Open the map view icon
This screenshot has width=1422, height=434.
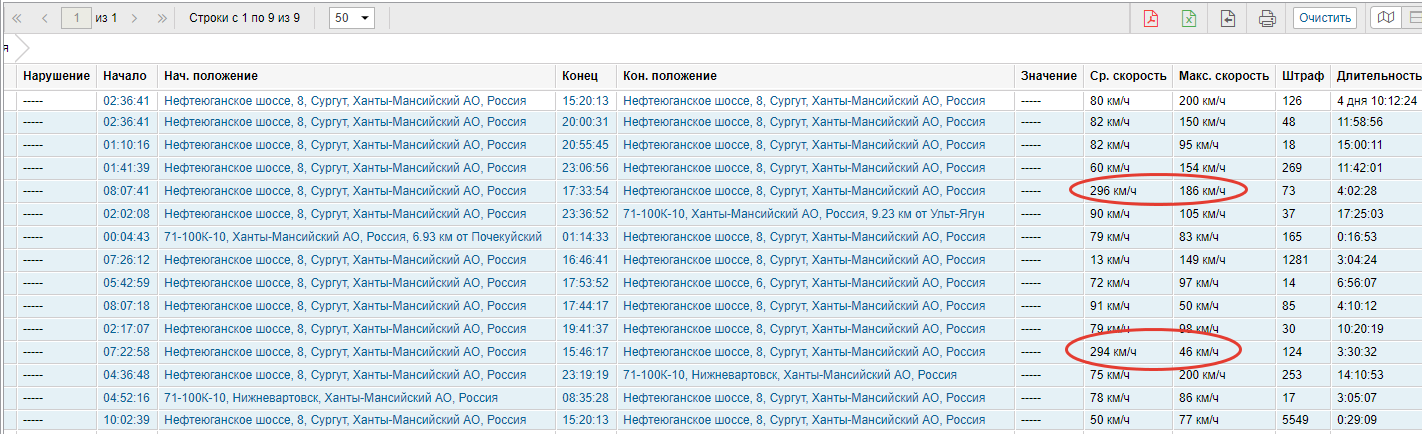coord(1385,18)
